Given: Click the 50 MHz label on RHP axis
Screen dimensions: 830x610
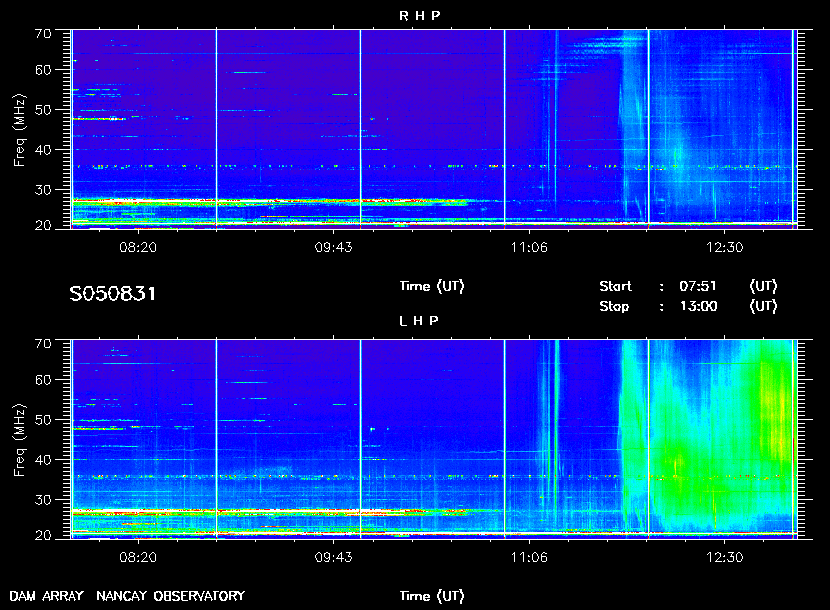Looking at the screenshot, I should pyautogui.click(x=43, y=110).
